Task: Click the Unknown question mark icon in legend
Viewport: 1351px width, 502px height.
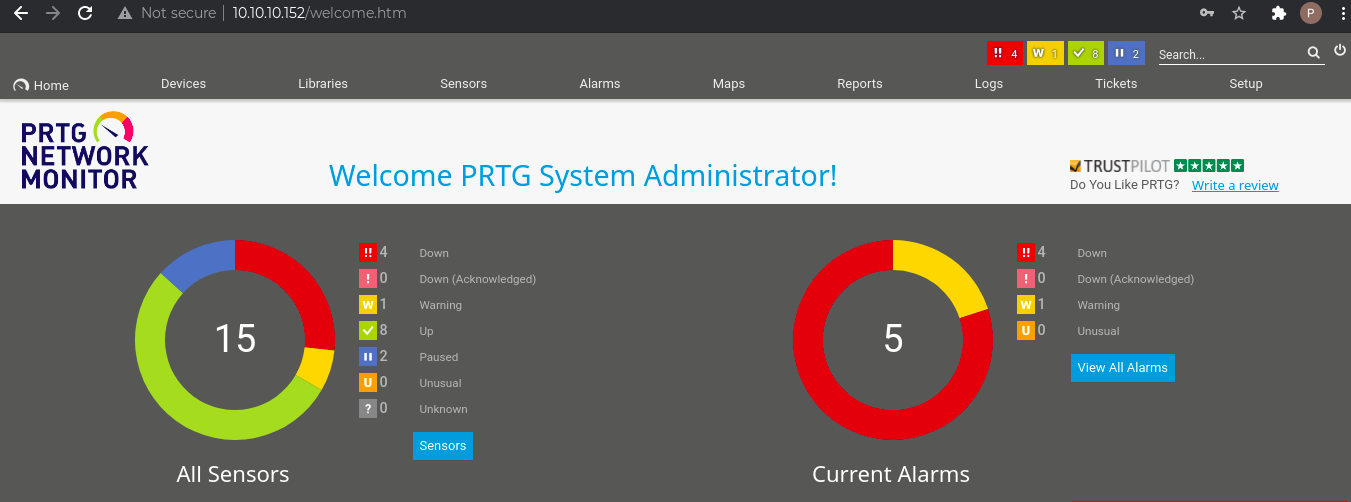Action: [x=367, y=409]
